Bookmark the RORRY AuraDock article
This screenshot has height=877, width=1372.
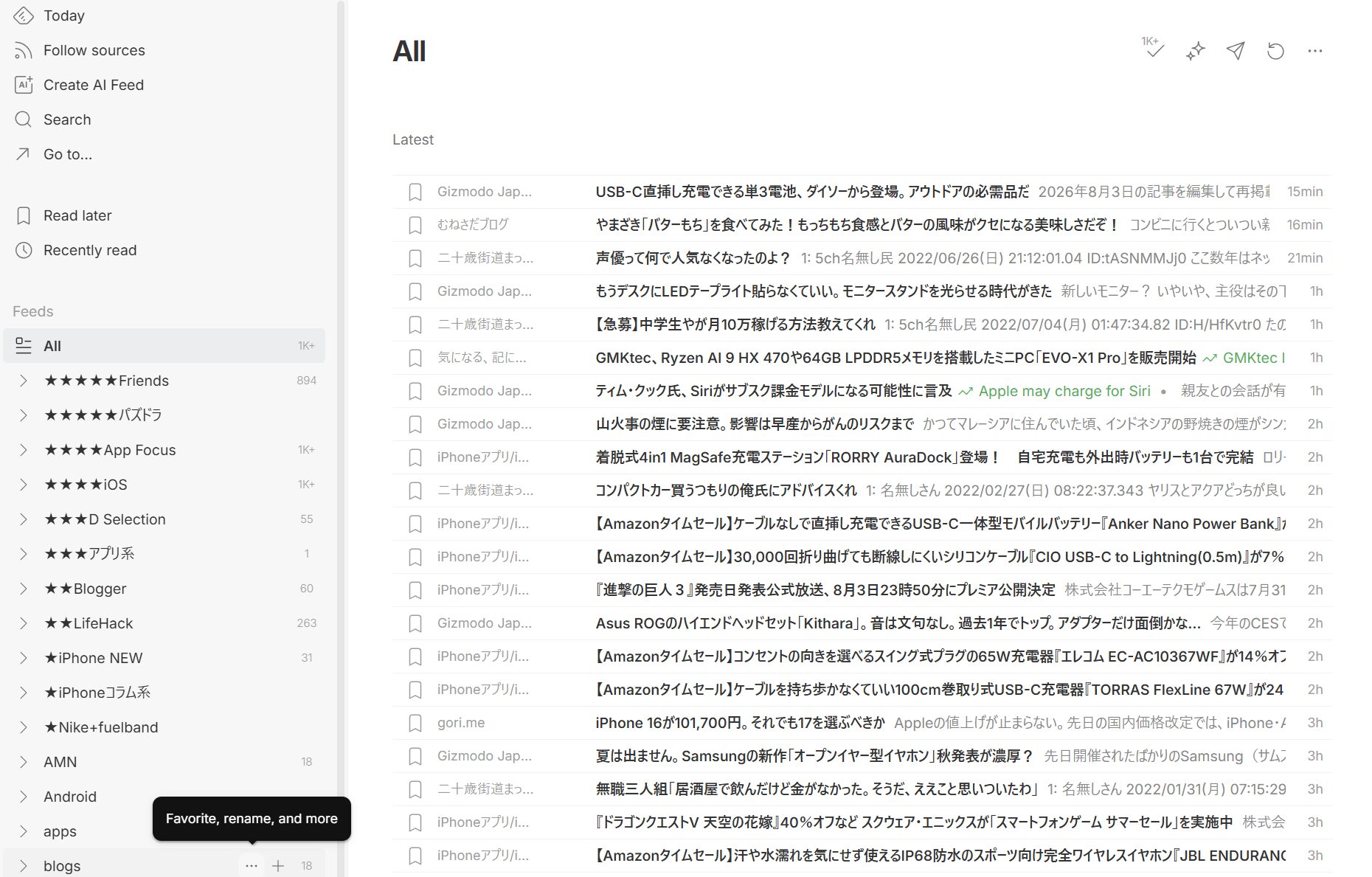click(415, 457)
